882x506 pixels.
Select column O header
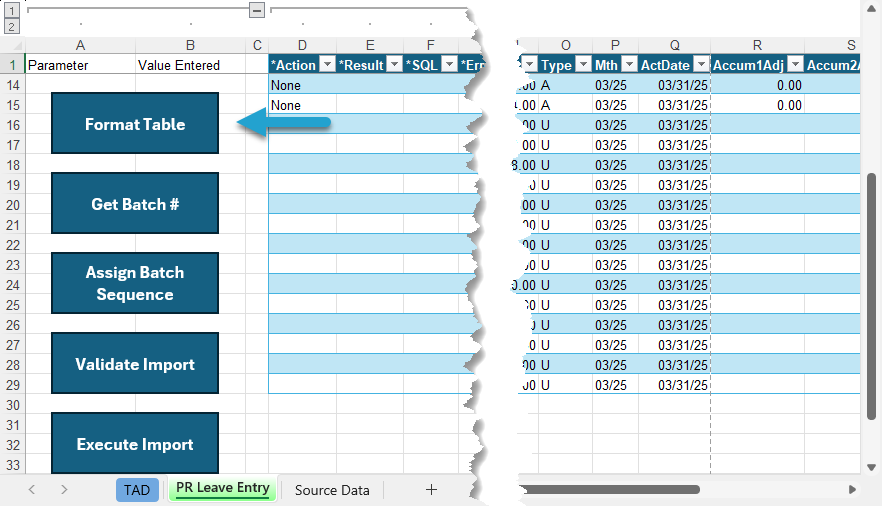click(565, 46)
